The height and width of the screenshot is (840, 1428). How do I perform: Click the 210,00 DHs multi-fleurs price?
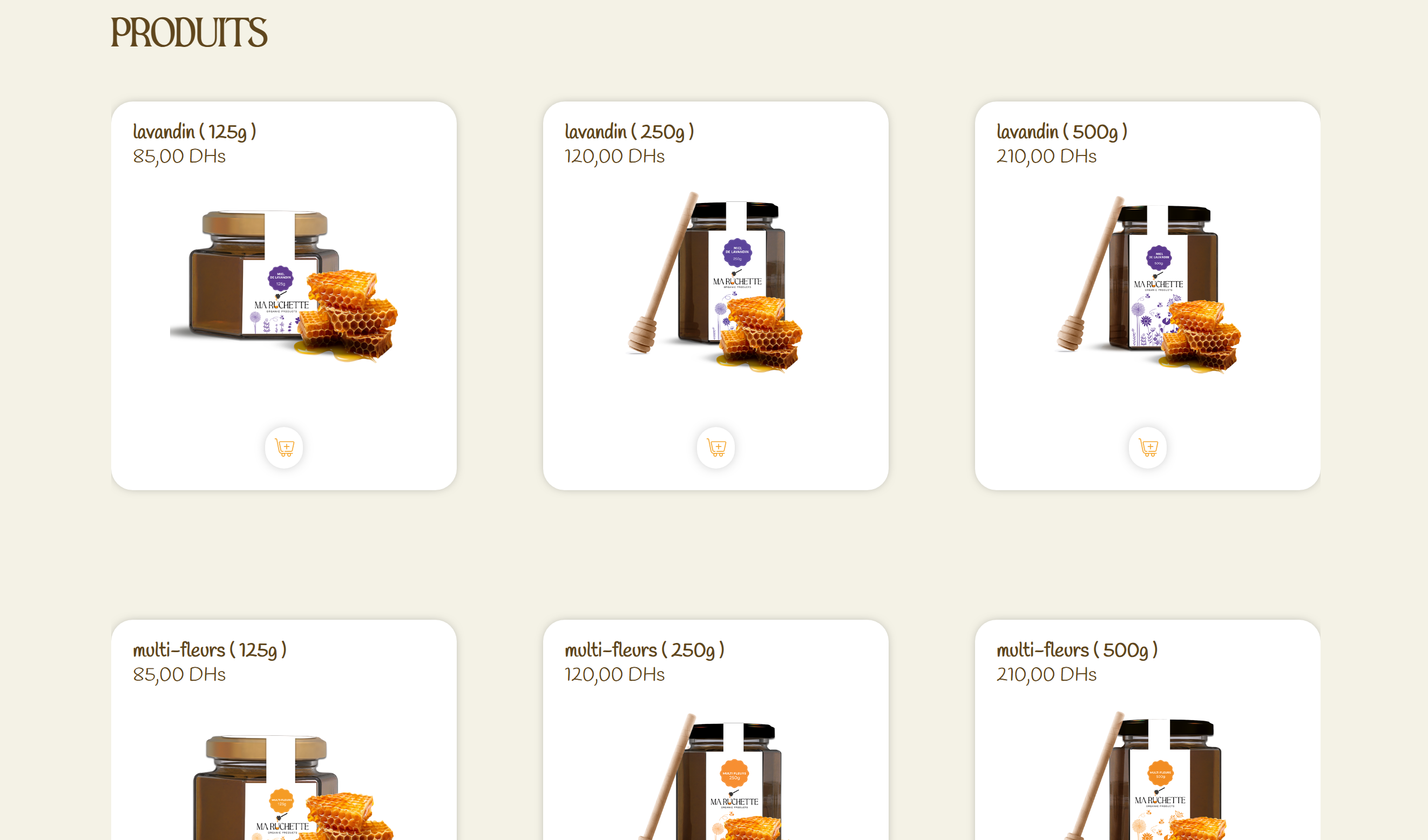point(1046,674)
